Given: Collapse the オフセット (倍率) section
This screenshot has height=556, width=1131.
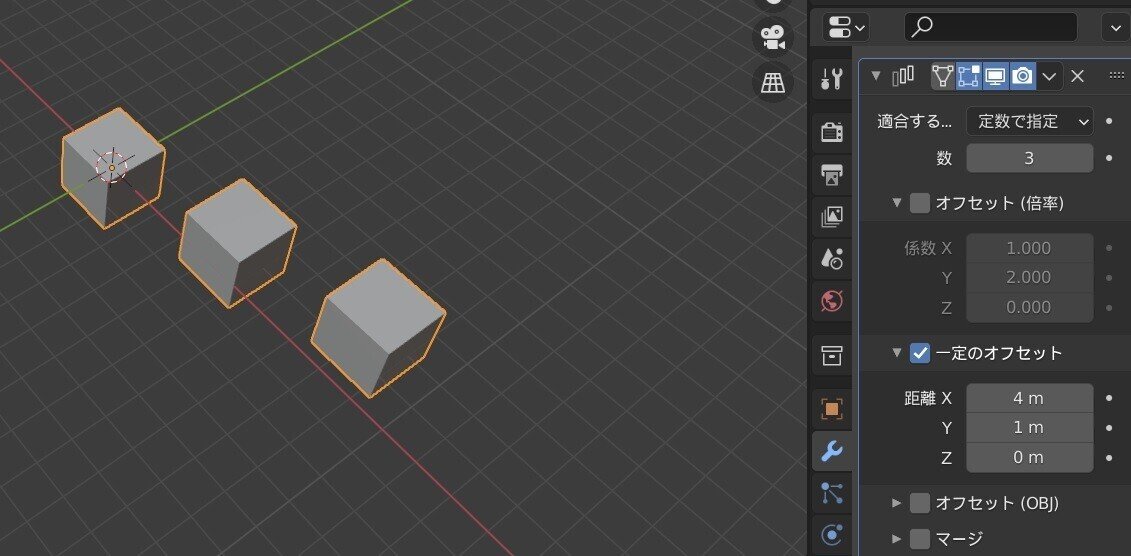Looking at the screenshot, I should click(x=897, y=203).
